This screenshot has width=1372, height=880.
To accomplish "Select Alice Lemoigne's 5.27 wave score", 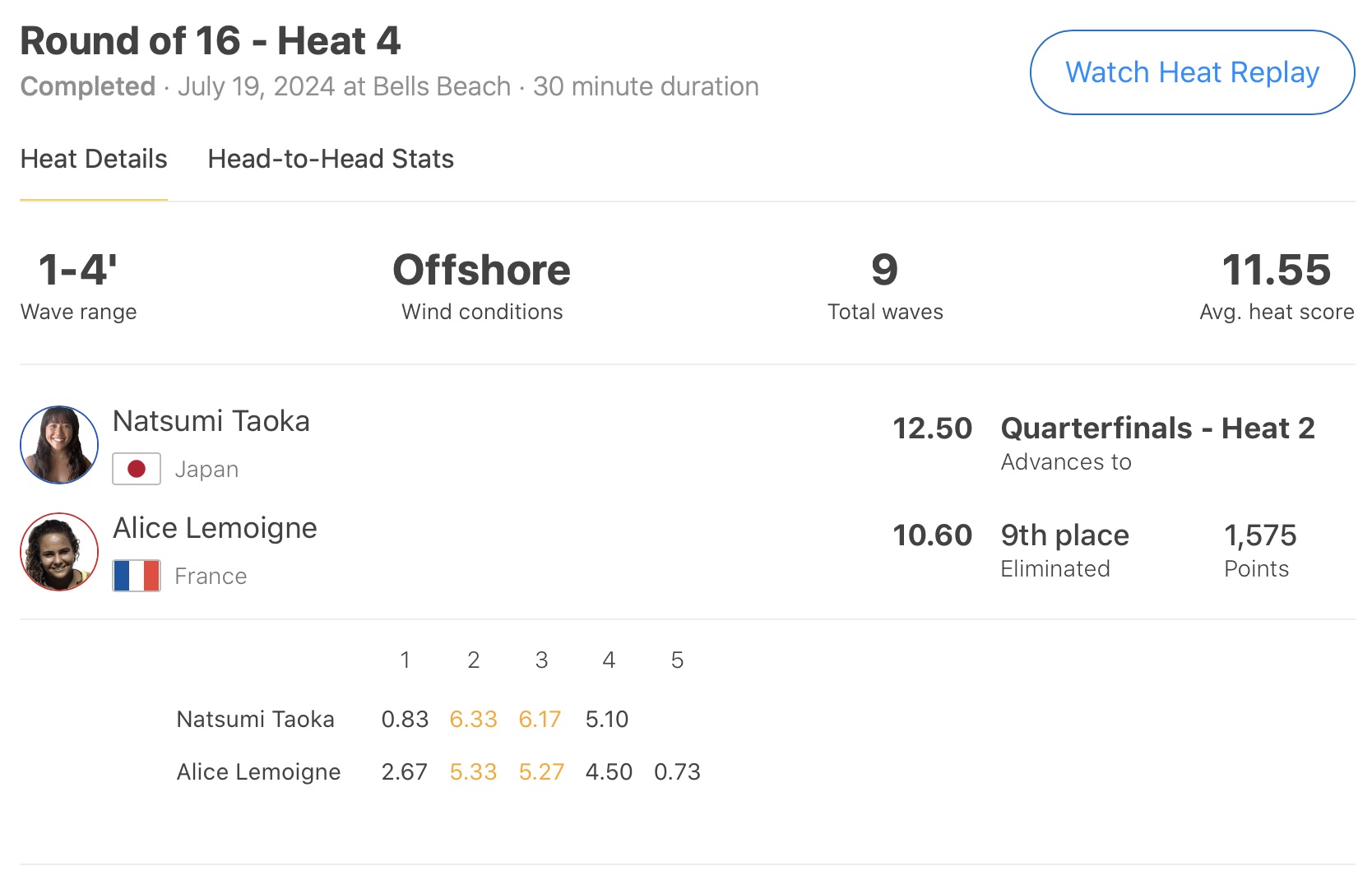I will coord(541,772).
